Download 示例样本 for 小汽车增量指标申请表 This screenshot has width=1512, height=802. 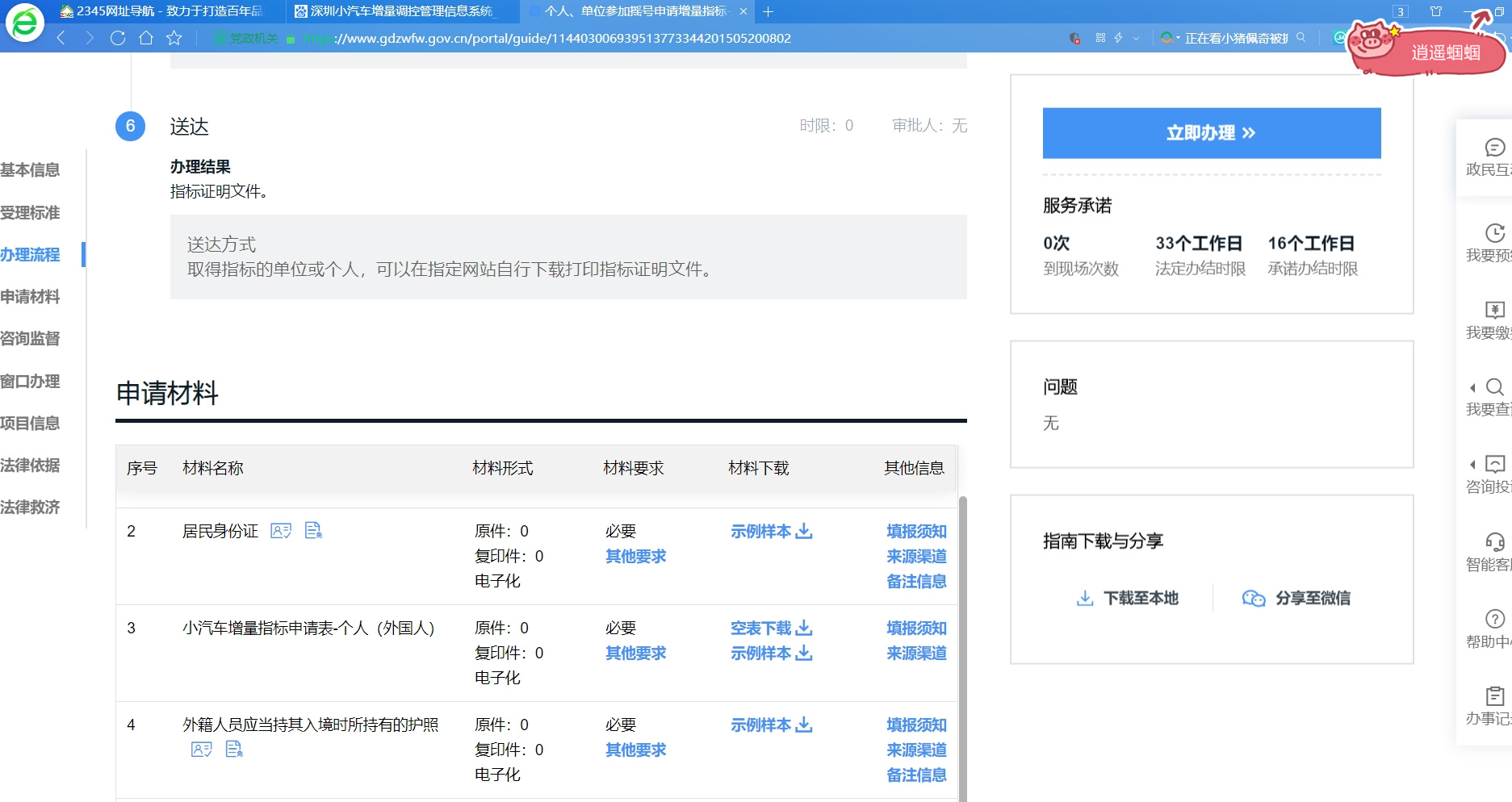[772, 653]
